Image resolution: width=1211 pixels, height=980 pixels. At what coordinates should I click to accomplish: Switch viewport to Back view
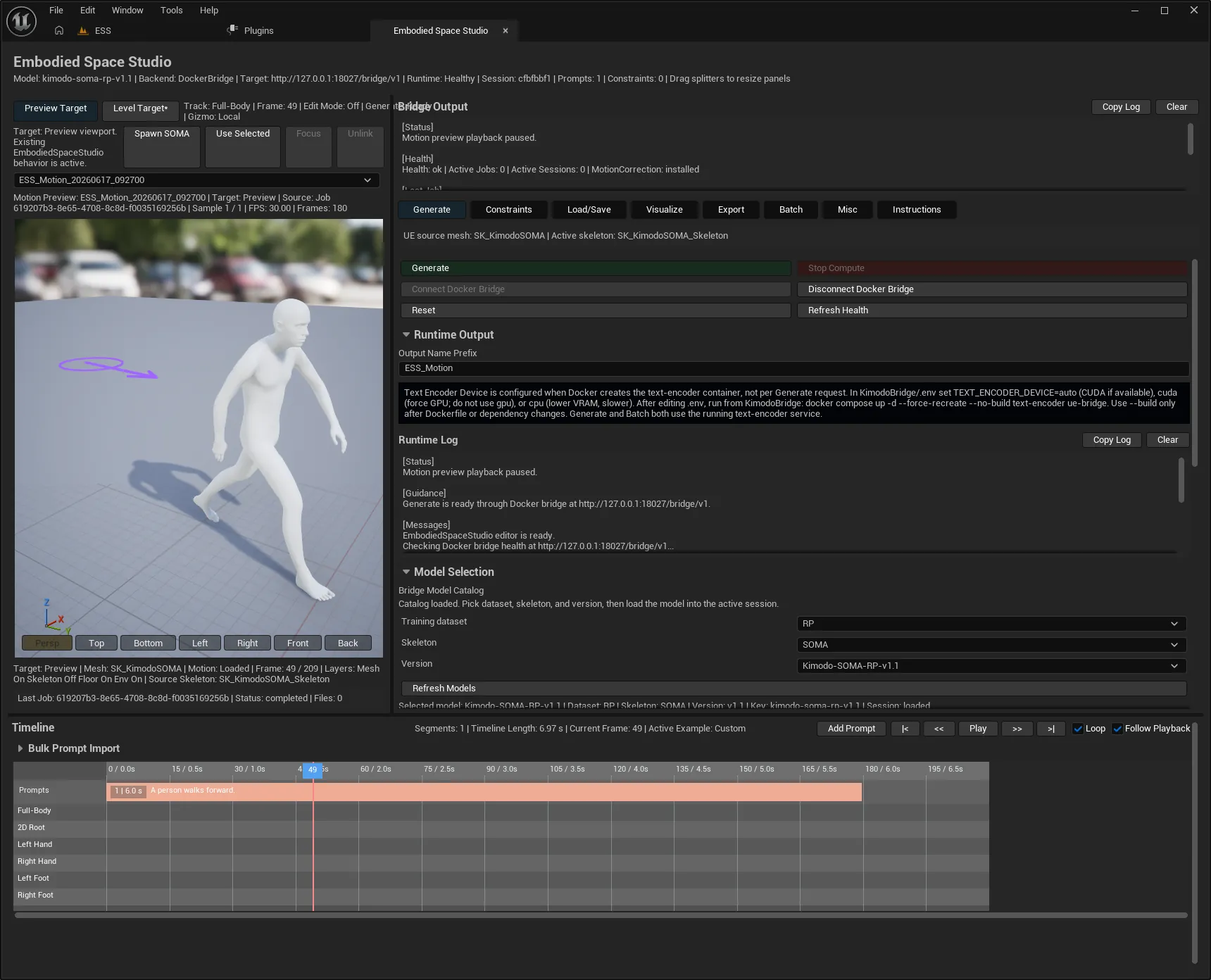(x=348, y=643)
